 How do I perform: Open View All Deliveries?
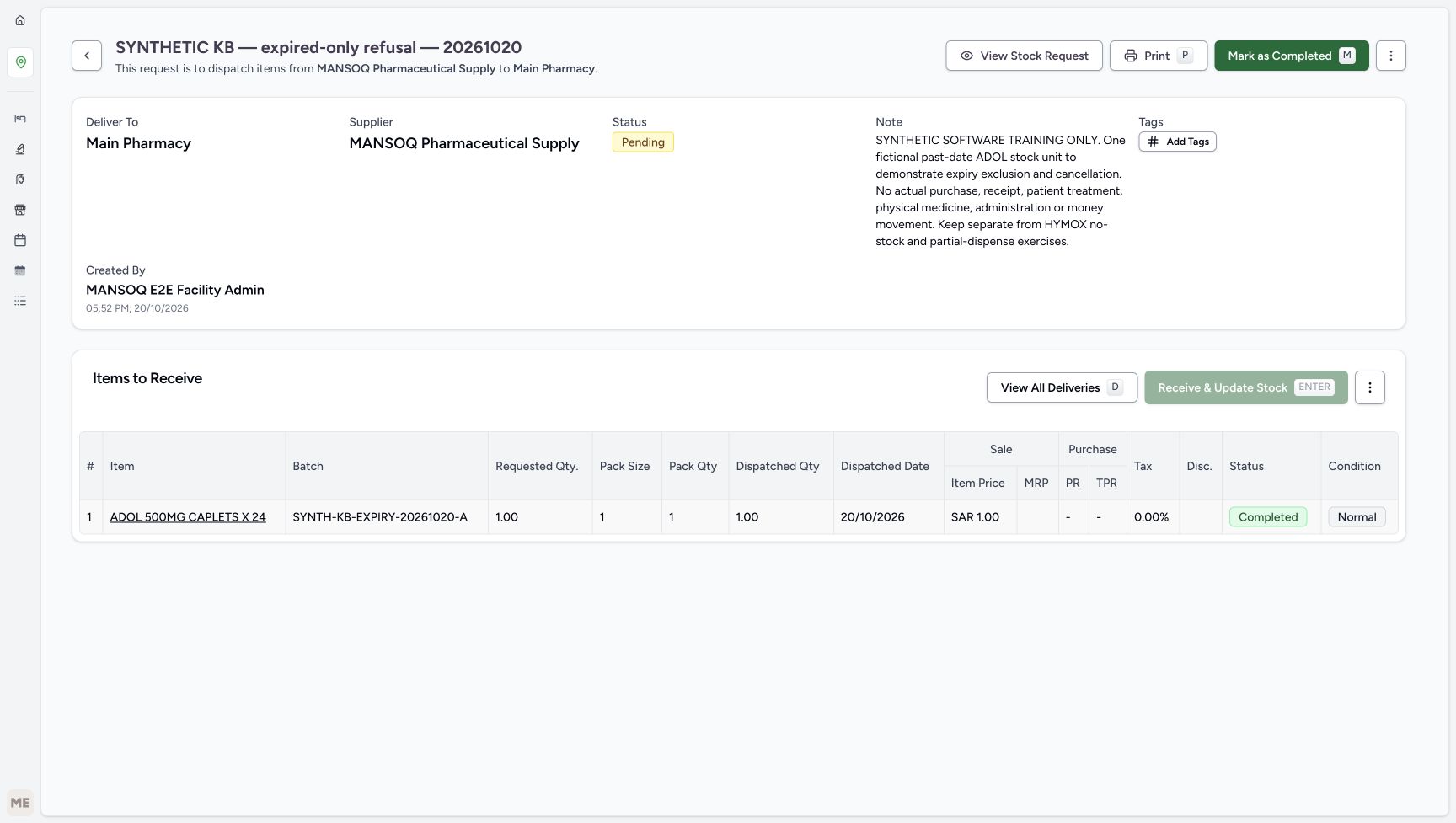[x=1062, y=387]
